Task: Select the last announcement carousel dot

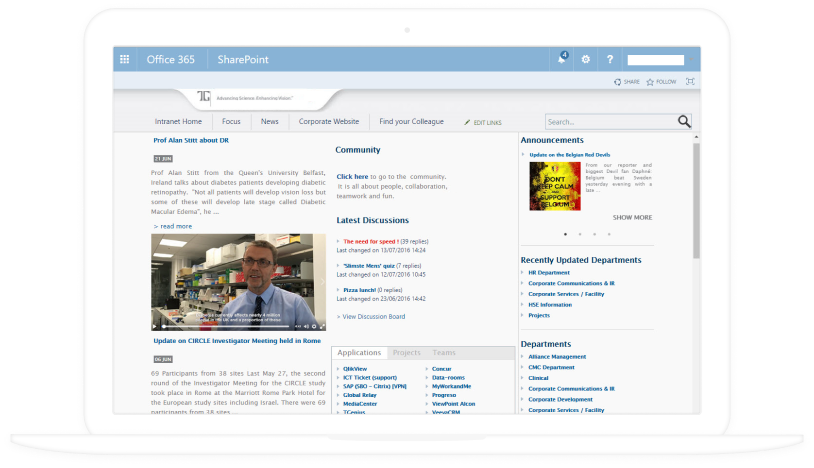Action: pos(608,234)
